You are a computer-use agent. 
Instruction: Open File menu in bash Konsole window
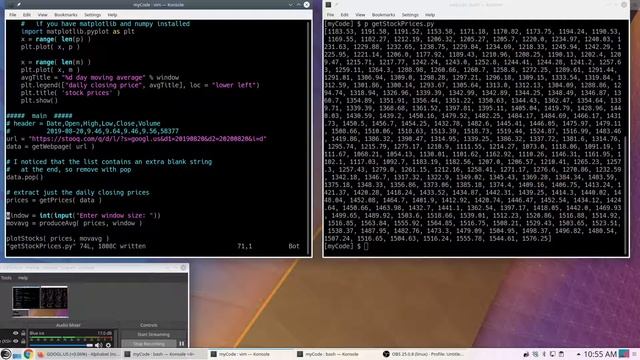pyautogui.click(x=330, y=15)
